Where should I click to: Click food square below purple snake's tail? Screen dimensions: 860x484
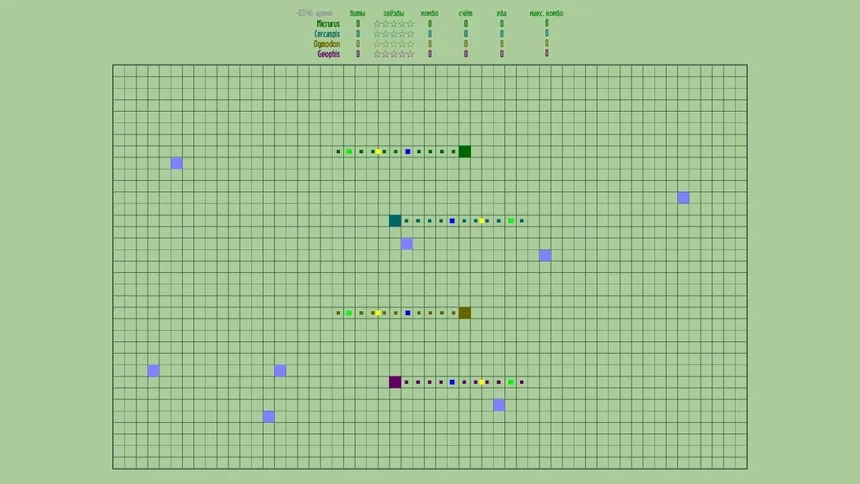pos(499,405)
